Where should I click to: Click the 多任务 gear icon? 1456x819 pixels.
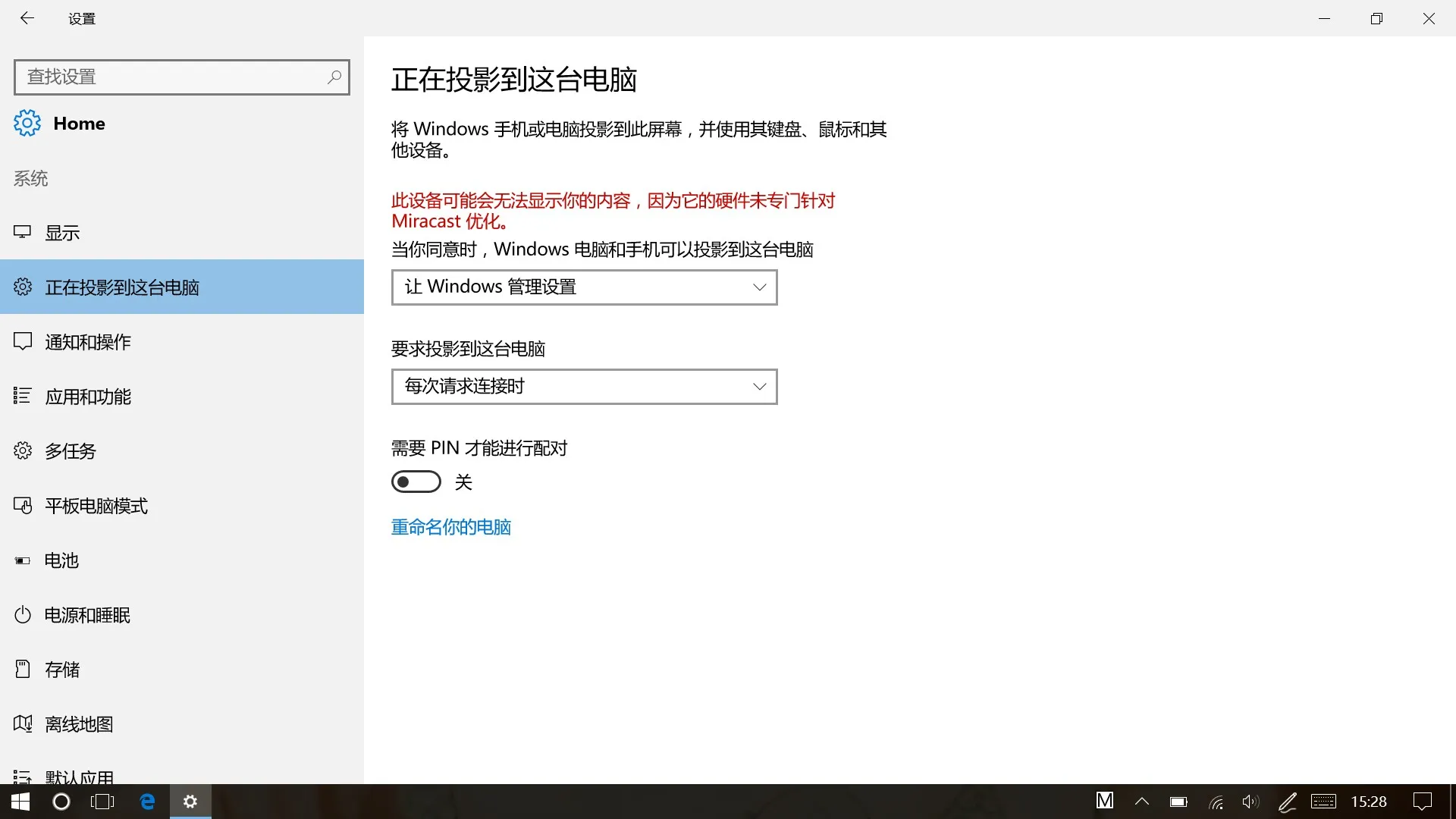pyautogui.click(x=23, y=450)
